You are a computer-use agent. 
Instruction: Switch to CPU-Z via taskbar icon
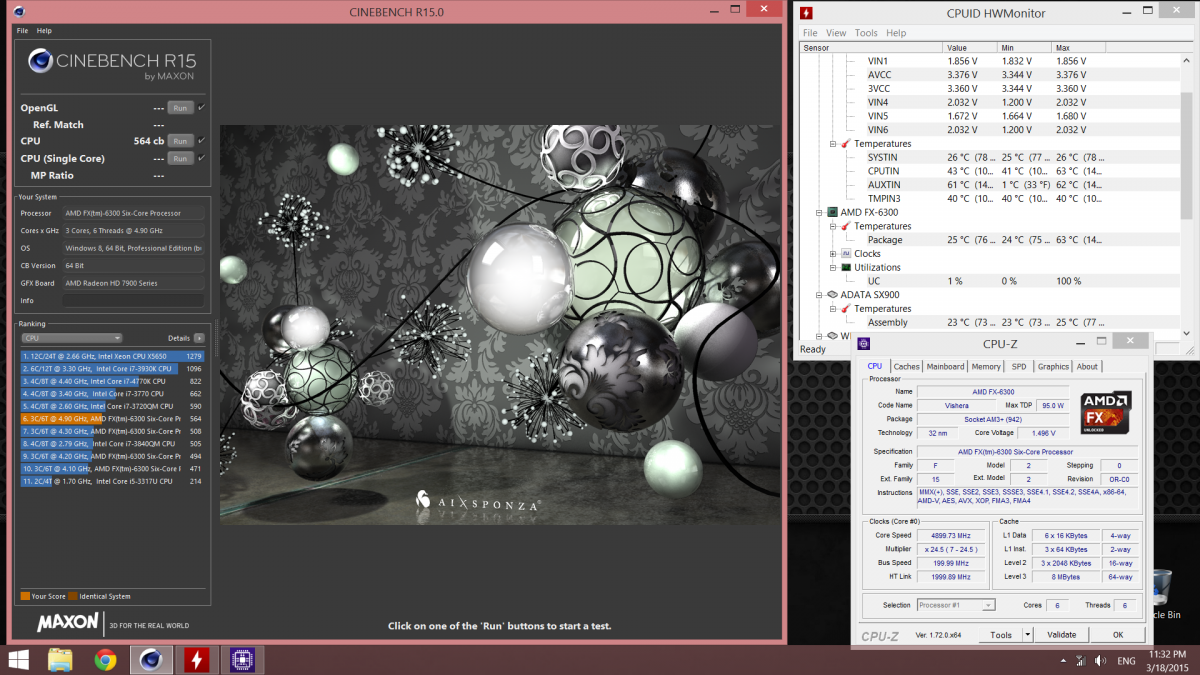pos(242,659)
